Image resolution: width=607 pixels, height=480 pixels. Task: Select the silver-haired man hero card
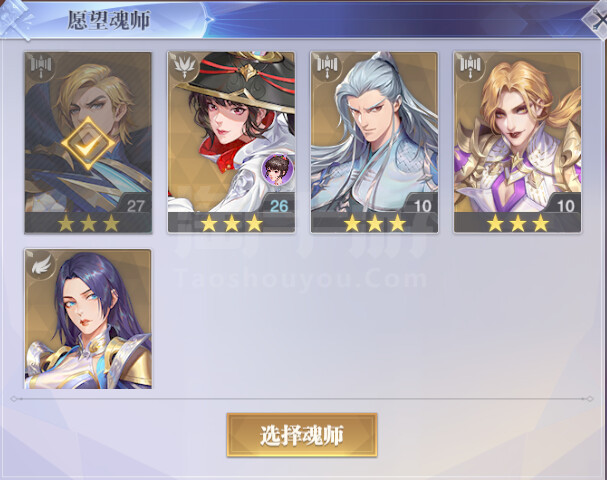[x=374, y=143]
